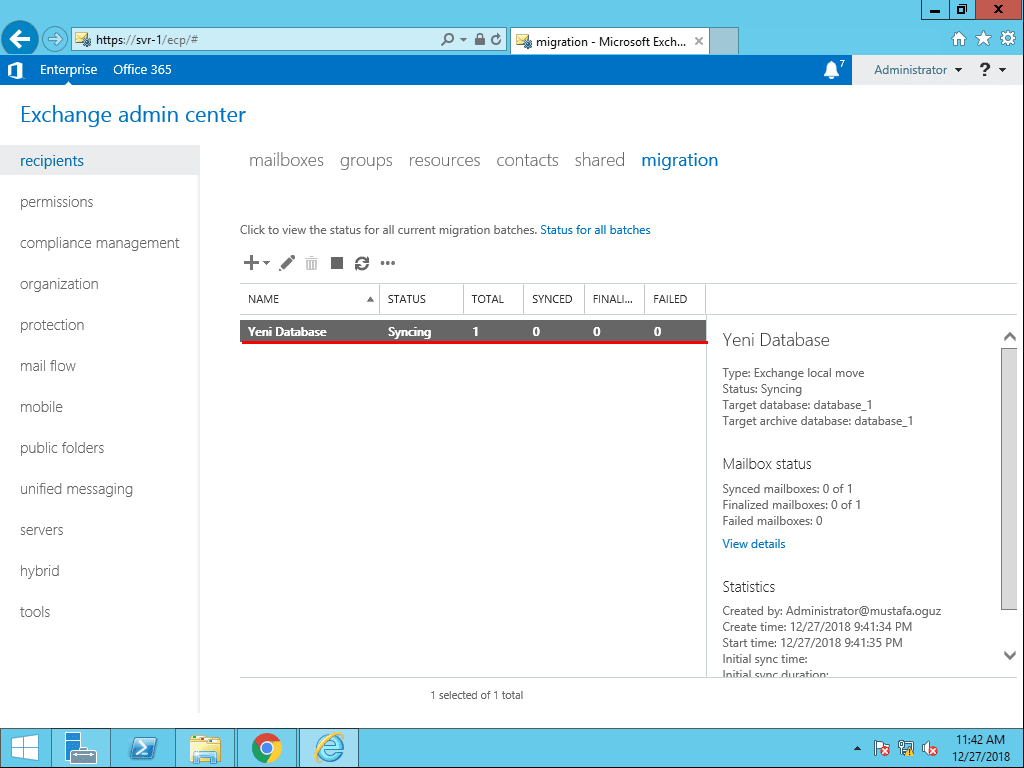Sort by FAILED column header

click(x=675, y=299)
